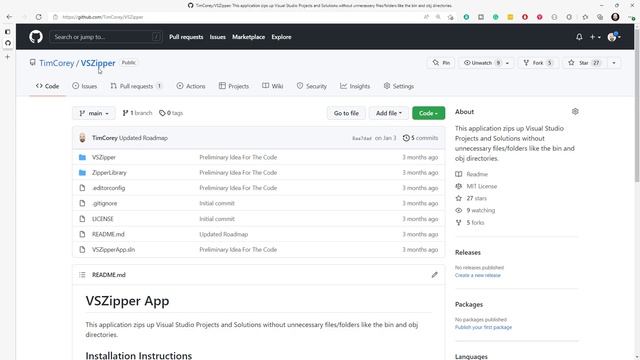Click the browser address bar URL

[103, 17]
